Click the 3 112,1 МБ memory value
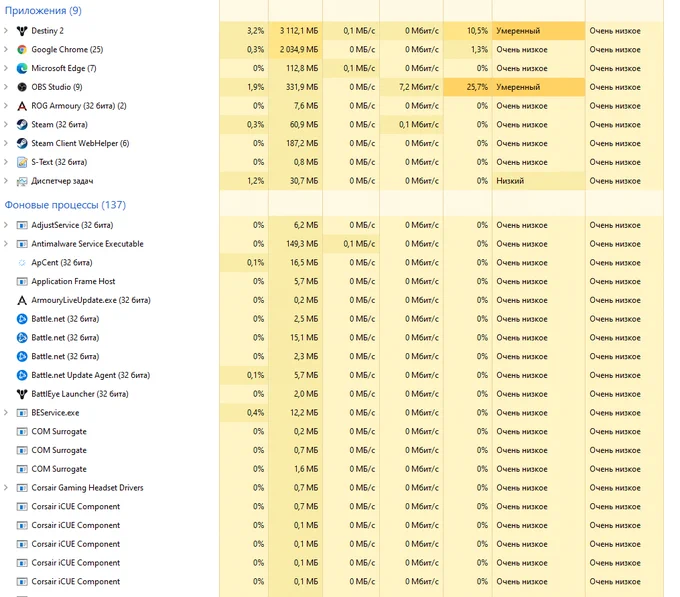The width and height of the screenshot is (680, 597). tap(298, 31)
